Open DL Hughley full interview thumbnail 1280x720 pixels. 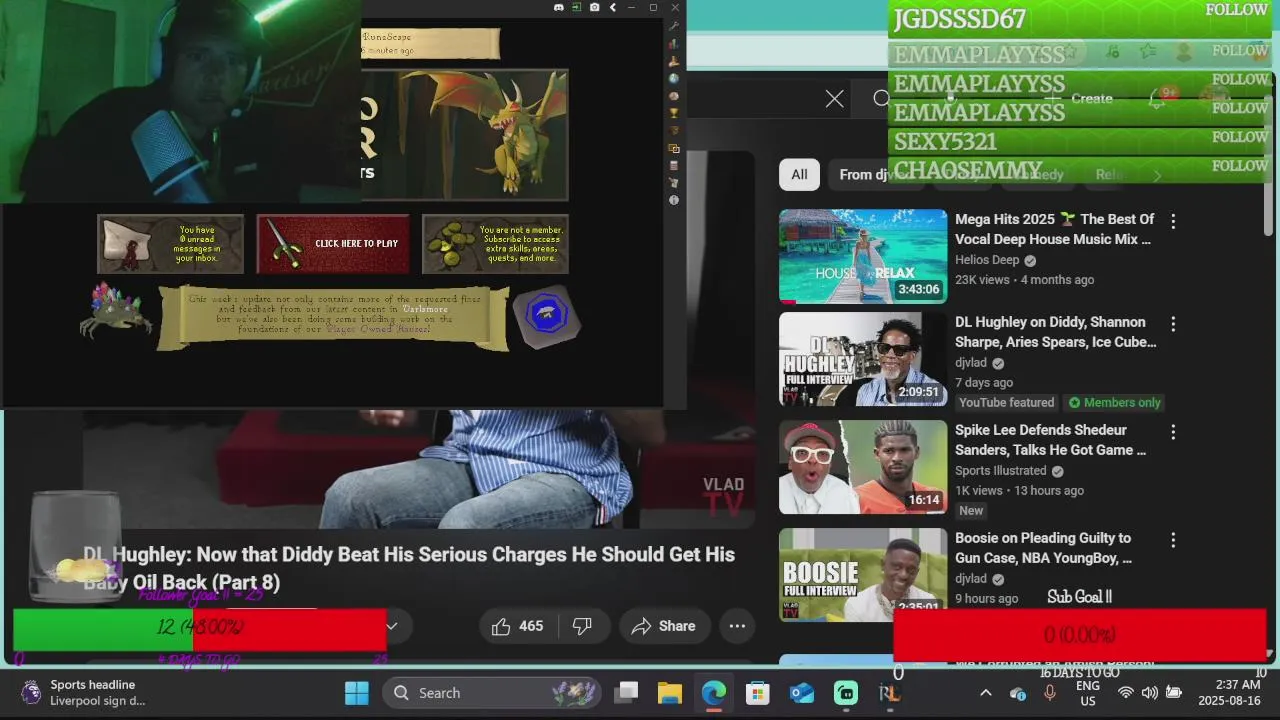pyautogui.click(x=863, y=359)
